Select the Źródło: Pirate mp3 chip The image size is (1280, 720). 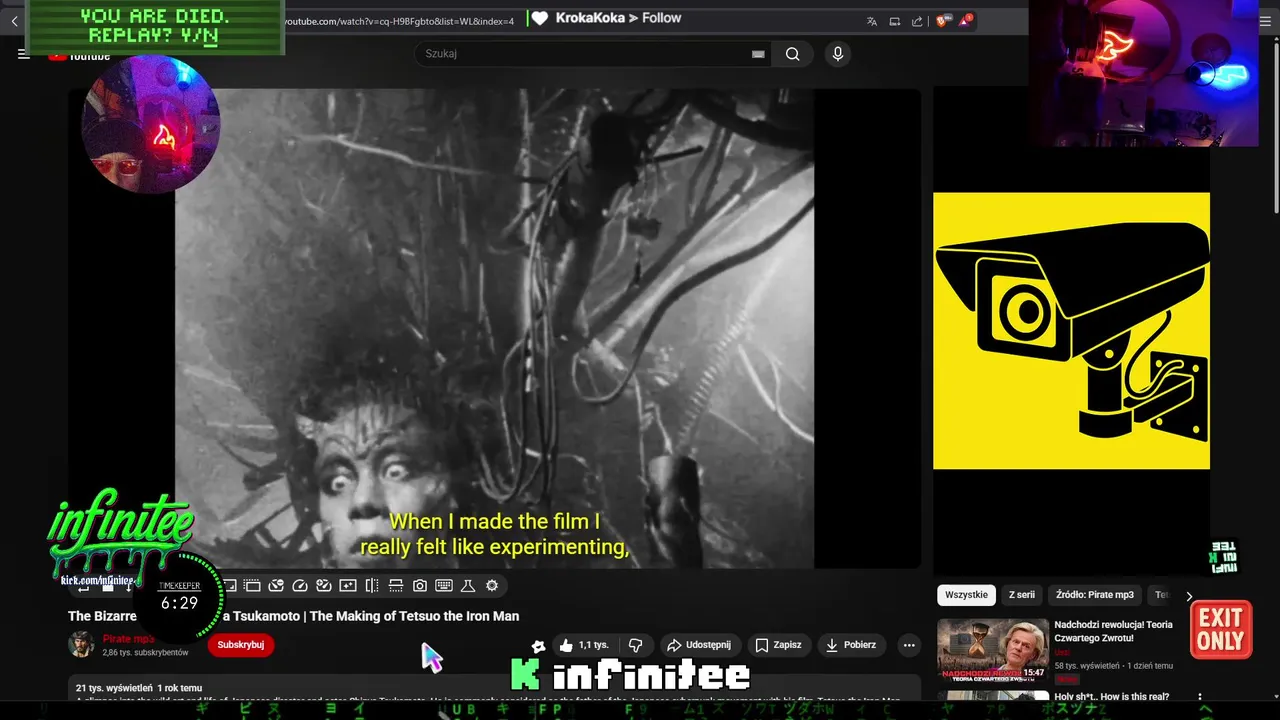pos(1095,595)
